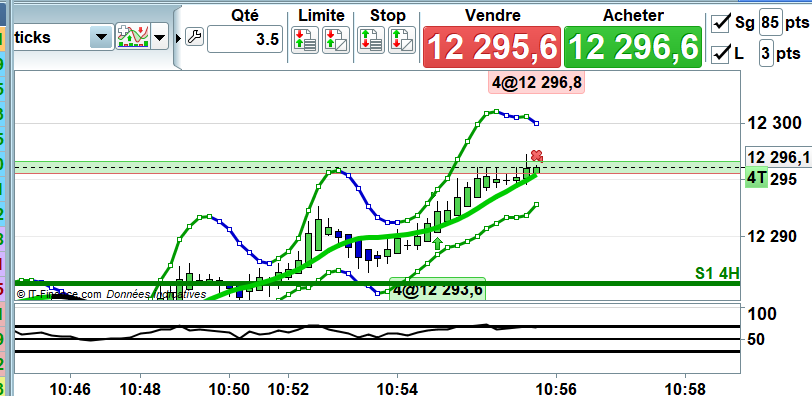Click the 12 290 price axis label

coord(773,237)
